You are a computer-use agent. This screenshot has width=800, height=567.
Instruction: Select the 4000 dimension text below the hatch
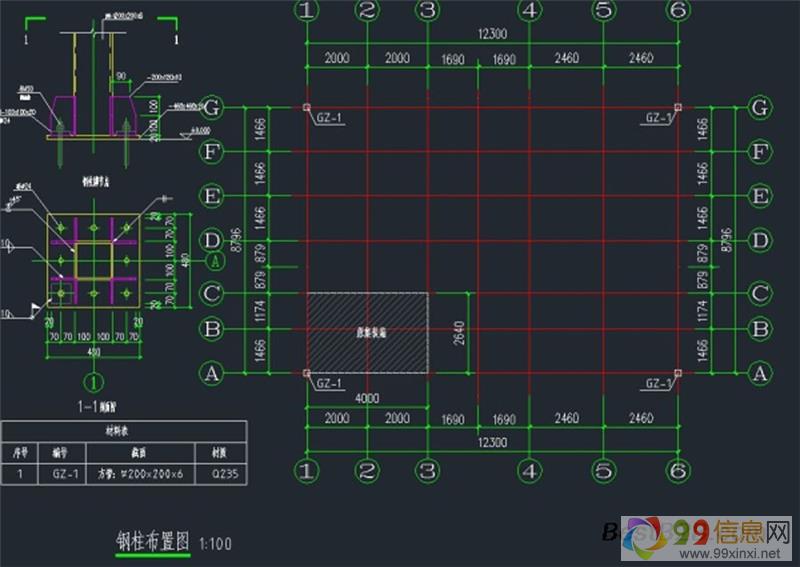(367, 399)
